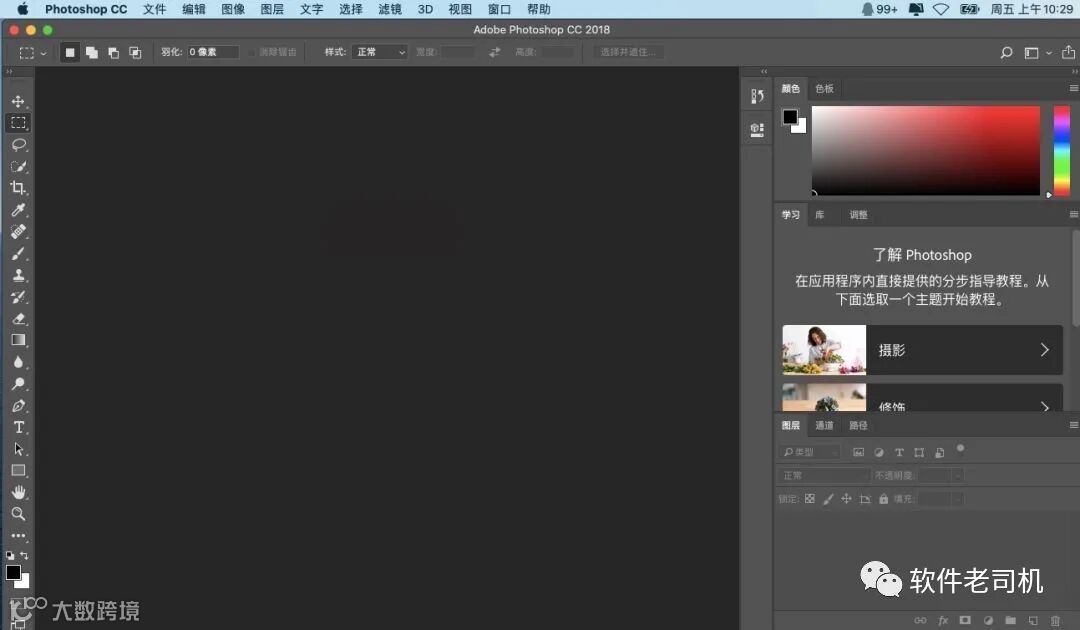
Task: Click the share icon in options bar
Action: pyautogui.click(x=1068, y=52)
